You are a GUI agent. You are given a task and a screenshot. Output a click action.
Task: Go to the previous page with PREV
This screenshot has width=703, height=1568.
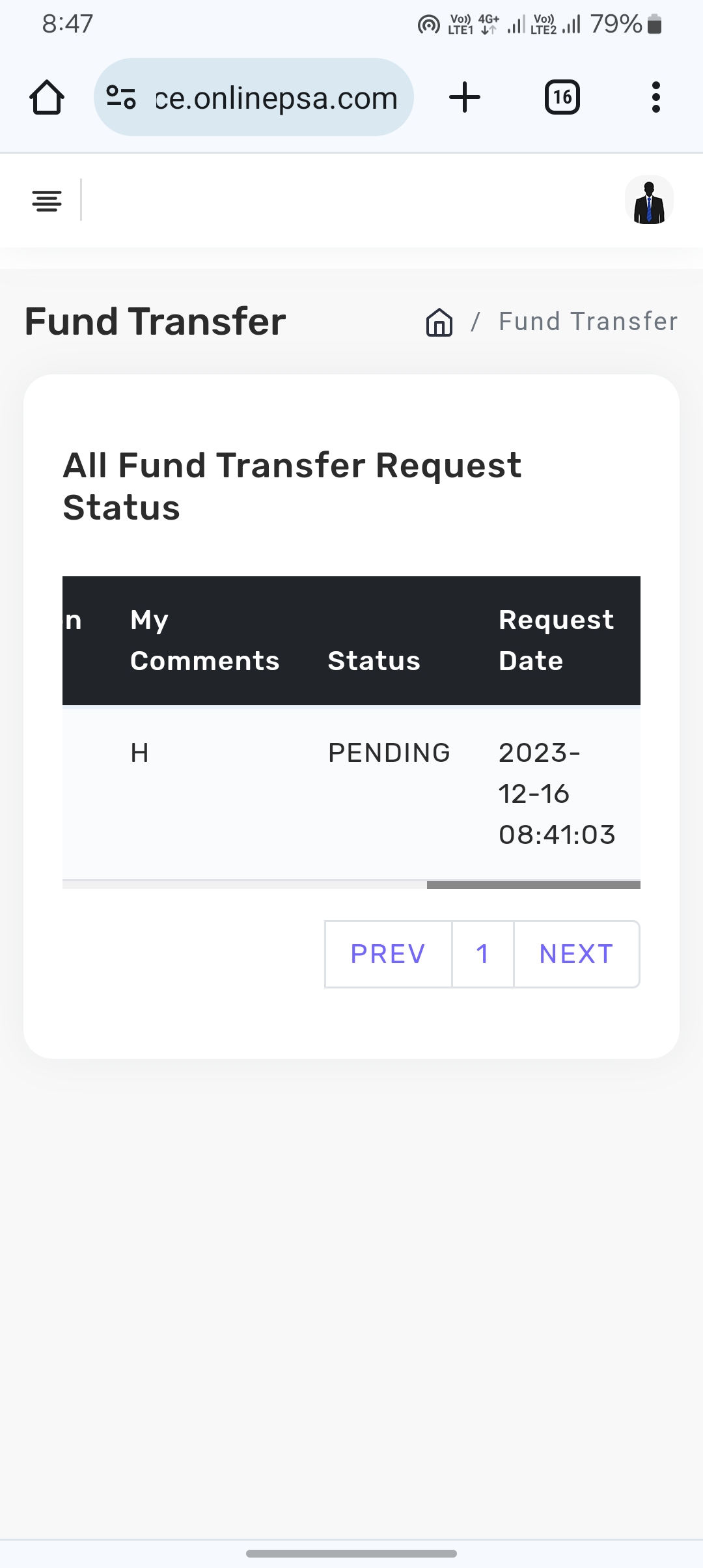pos(388,954)
